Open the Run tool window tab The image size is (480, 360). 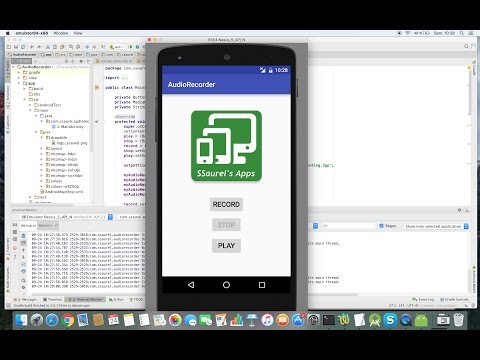point(116,300)
